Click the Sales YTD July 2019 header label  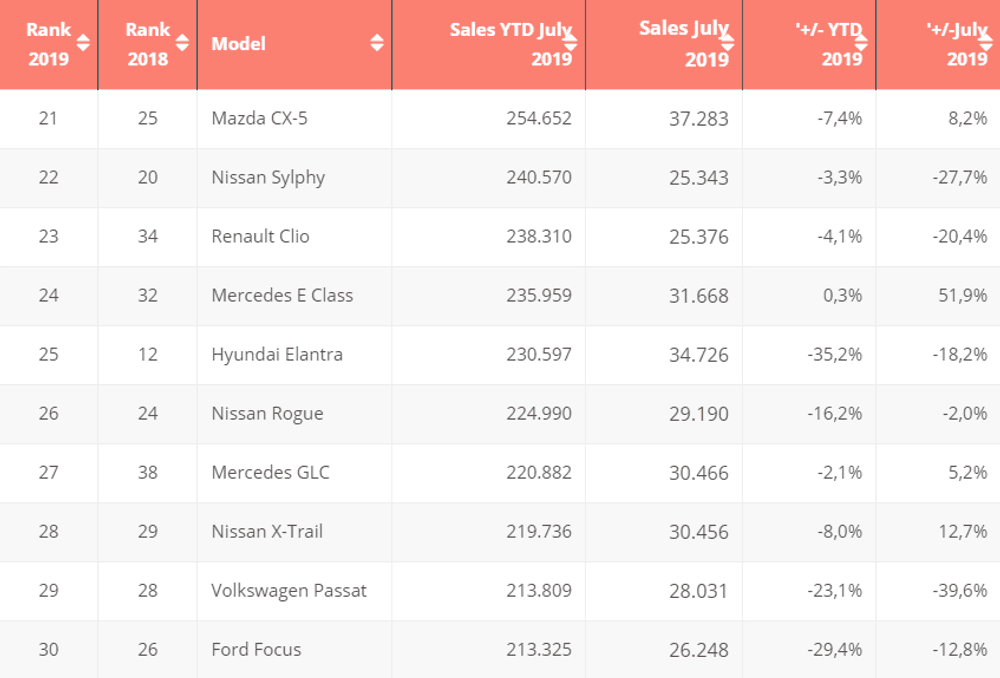point(510,44)
